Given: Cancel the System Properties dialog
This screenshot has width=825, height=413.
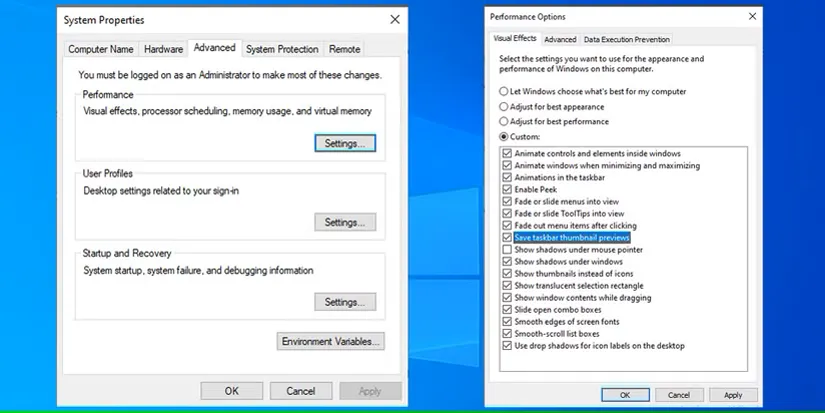Looking at the screenshot, I should click(301, 391).
